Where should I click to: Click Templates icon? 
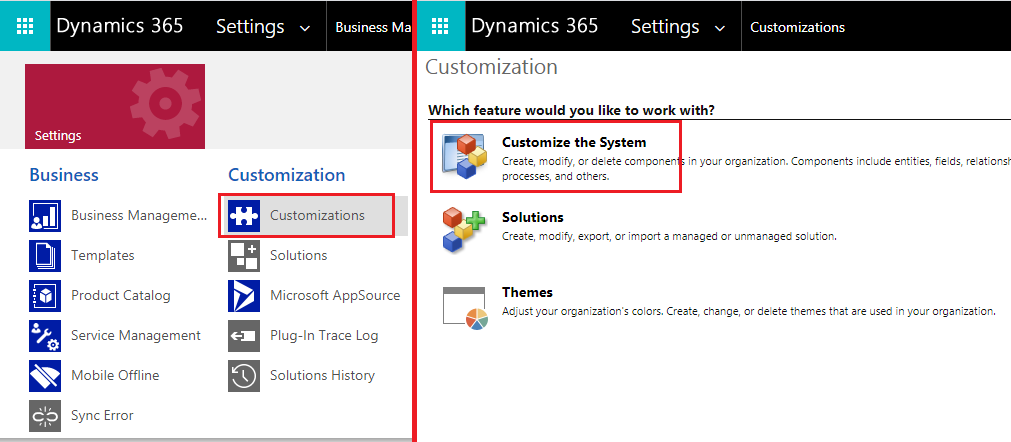(45, 256)
